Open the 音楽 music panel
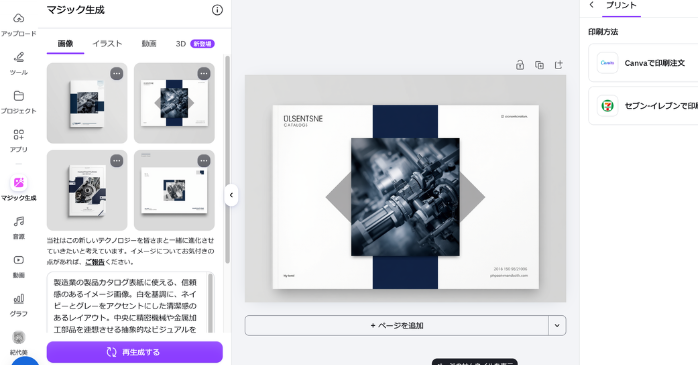The height and width of the screenshot is (365, 698). (18, 227)
